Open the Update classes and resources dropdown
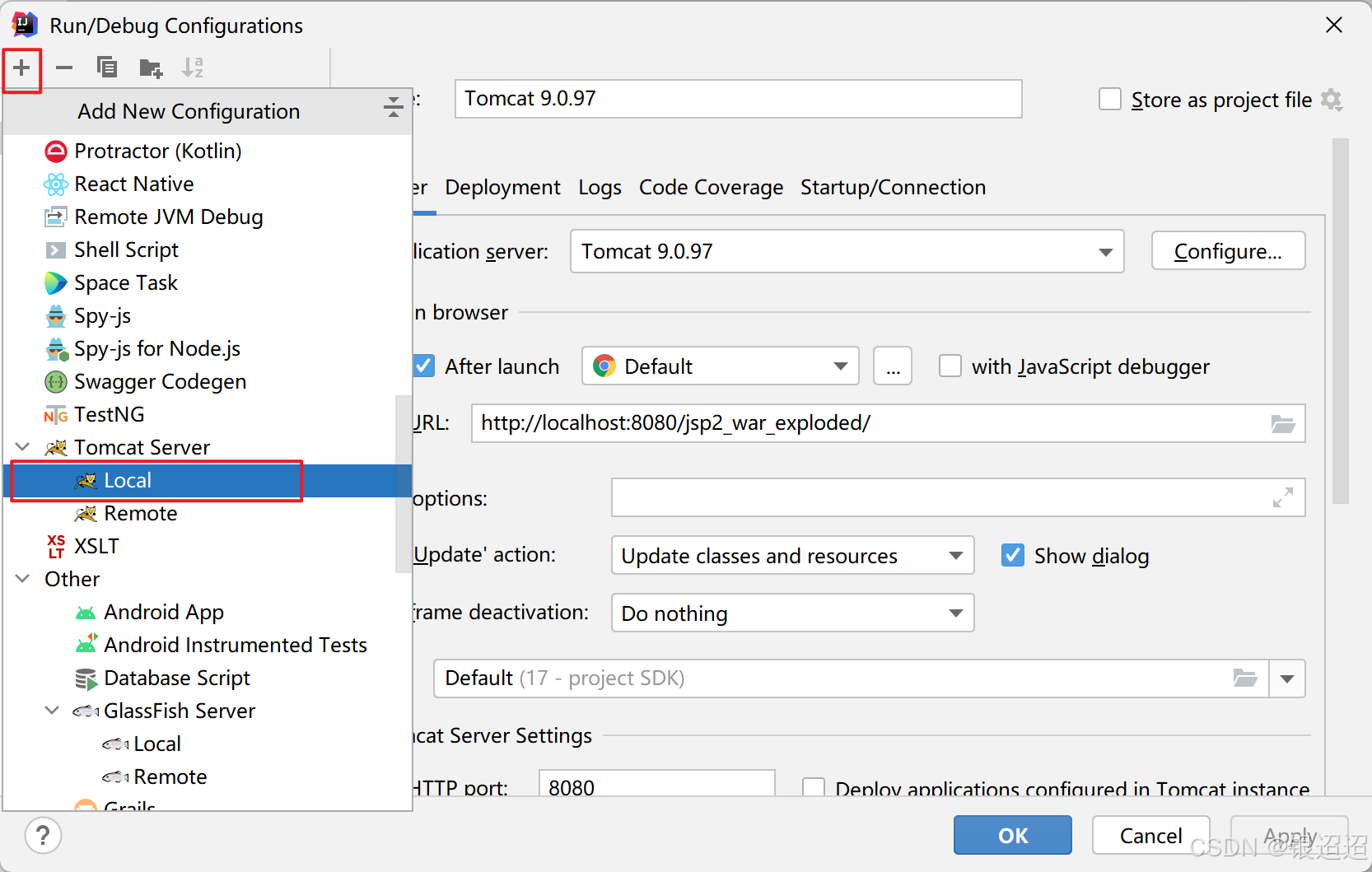This screenshot has width=1372, height=872. pyautogui.click(x=792, y=555)
